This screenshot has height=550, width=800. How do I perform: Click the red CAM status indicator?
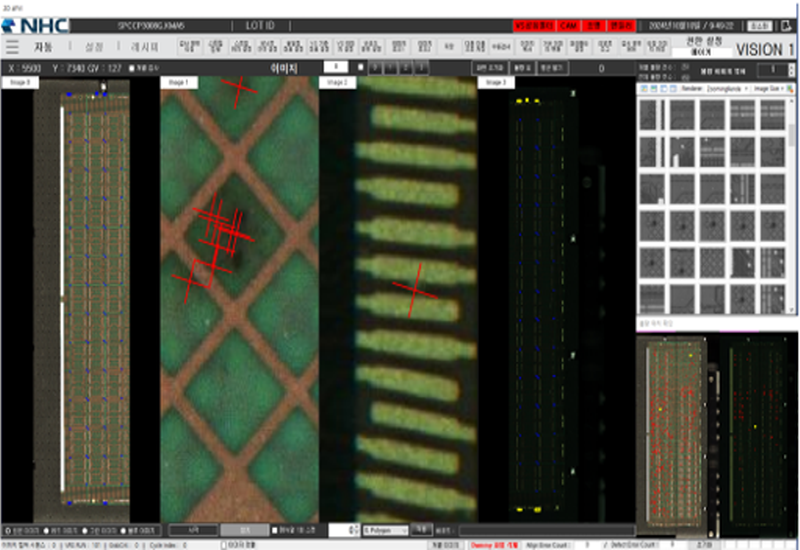click(x=568, y=24)
